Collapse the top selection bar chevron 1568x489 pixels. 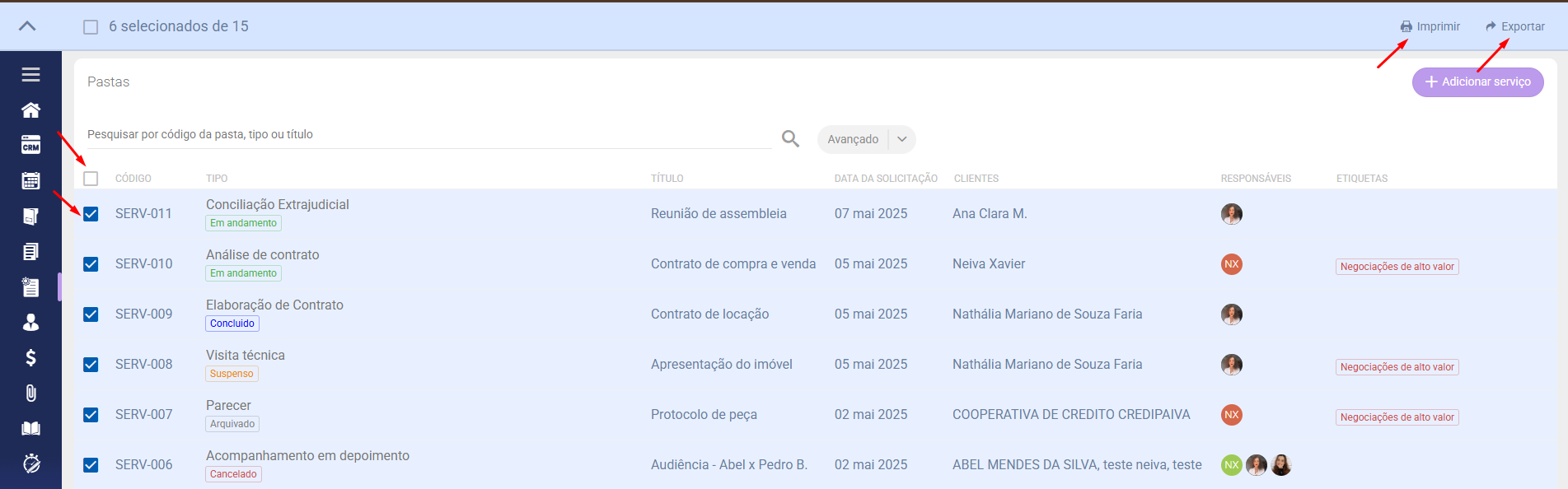27,26
